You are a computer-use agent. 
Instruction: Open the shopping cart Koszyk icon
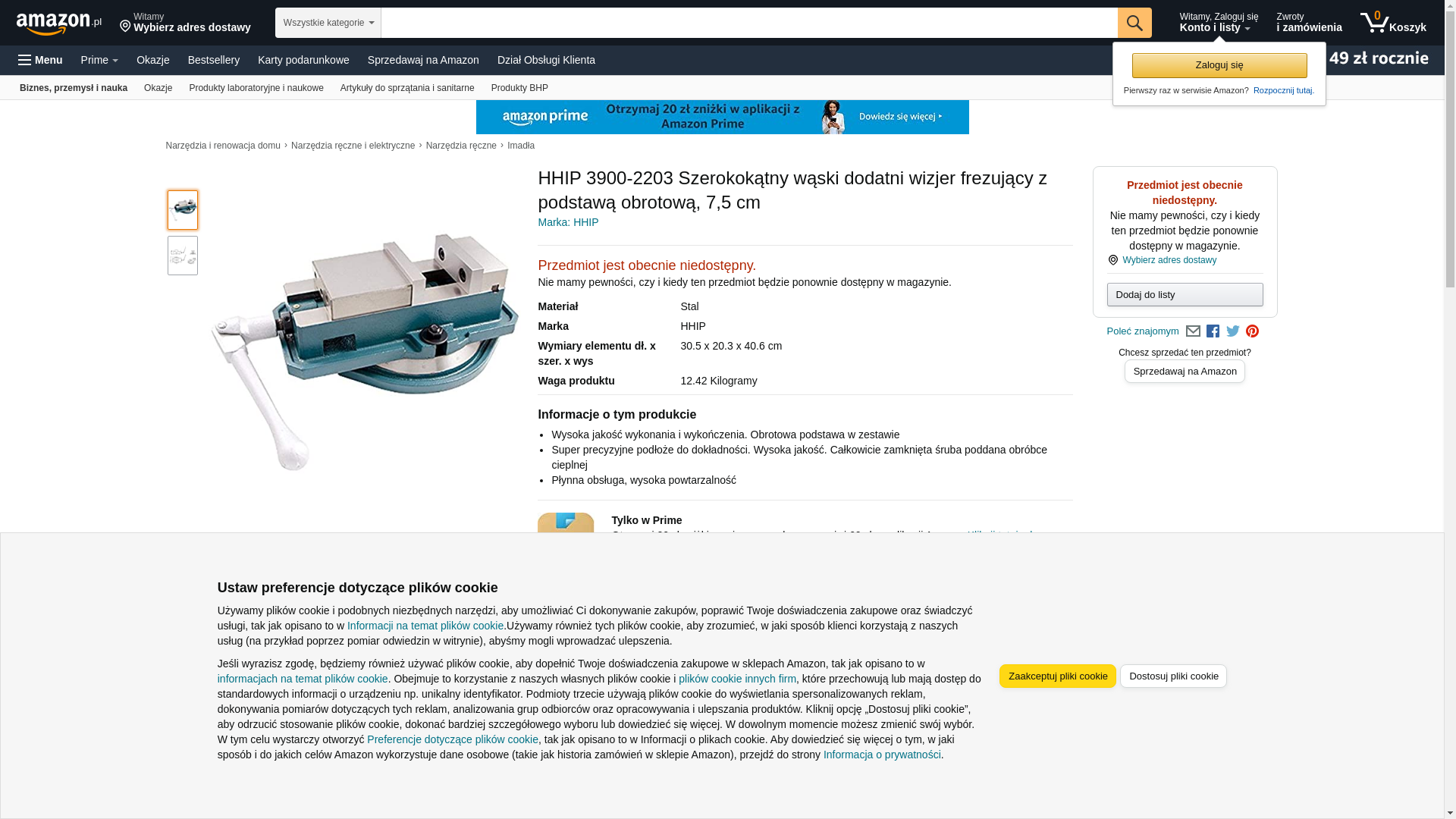click(x=1393, y=23)
